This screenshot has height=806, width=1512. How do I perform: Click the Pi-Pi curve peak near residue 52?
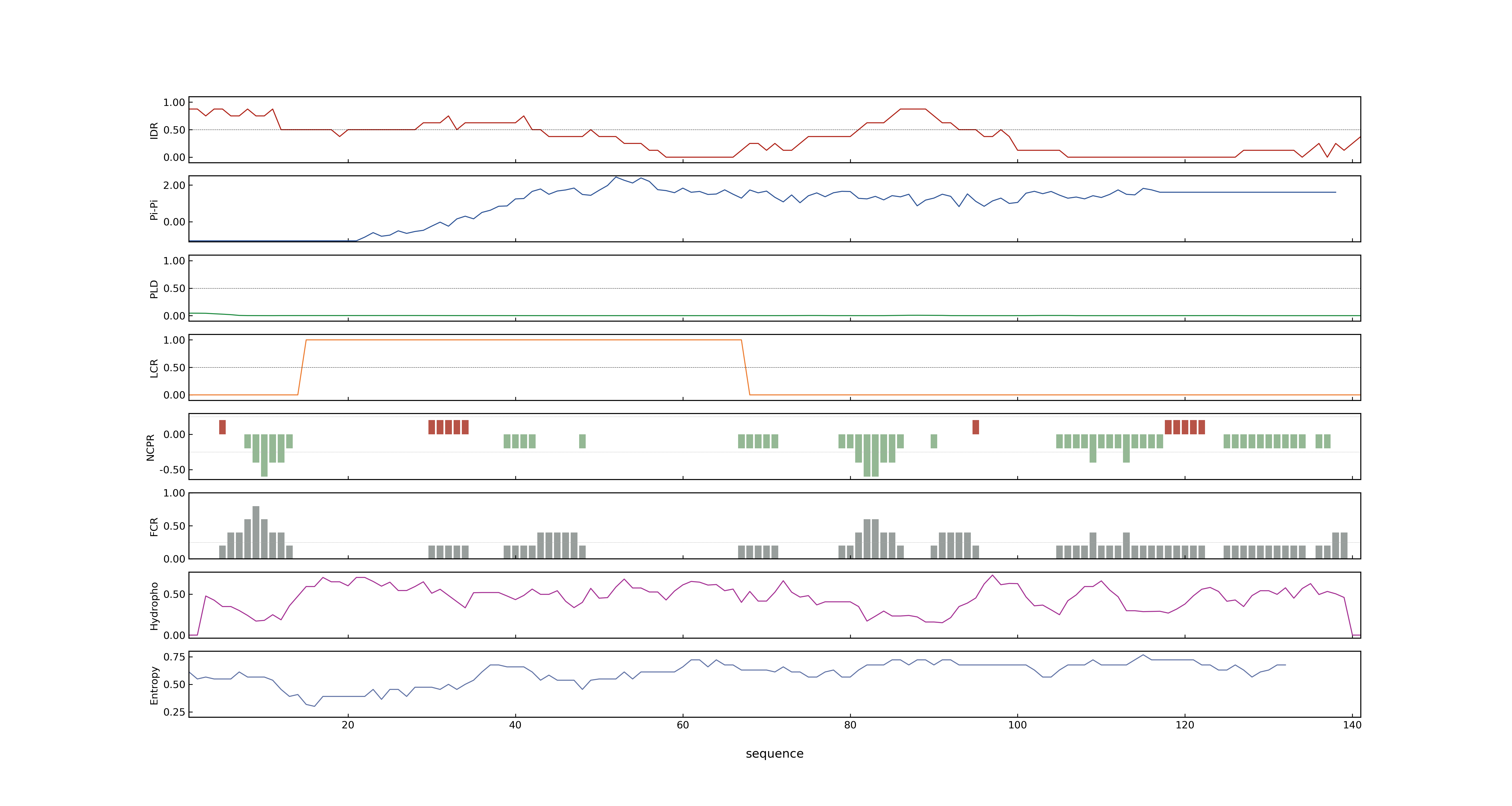point(616,177)
